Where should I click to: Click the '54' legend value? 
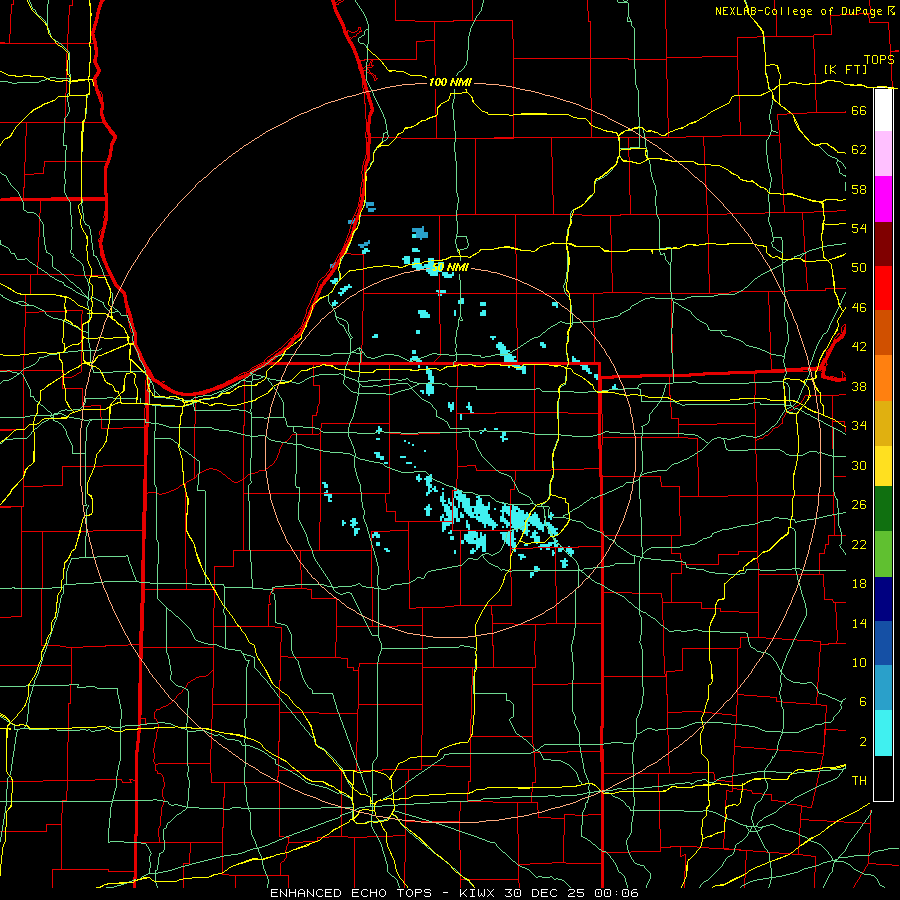pyautogui.click(x=859, y=228)
